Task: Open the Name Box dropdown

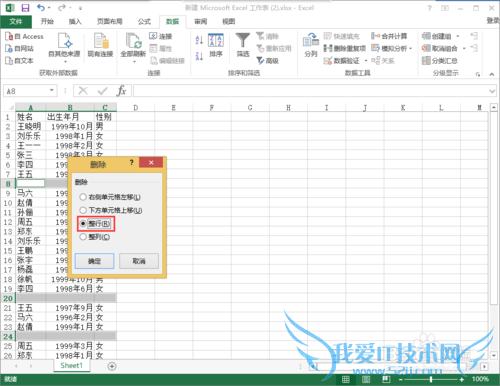Action: point(52,90)
